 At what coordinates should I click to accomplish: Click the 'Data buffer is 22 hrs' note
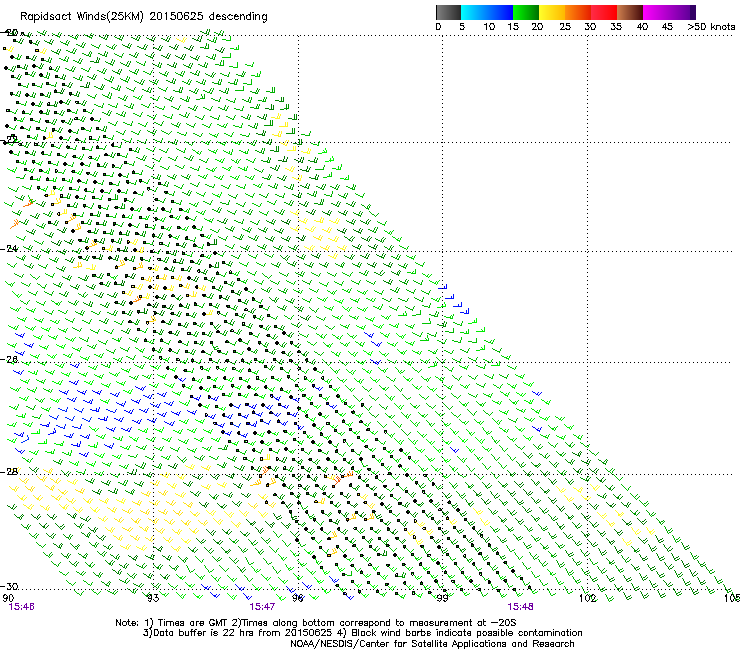(363, 633)
